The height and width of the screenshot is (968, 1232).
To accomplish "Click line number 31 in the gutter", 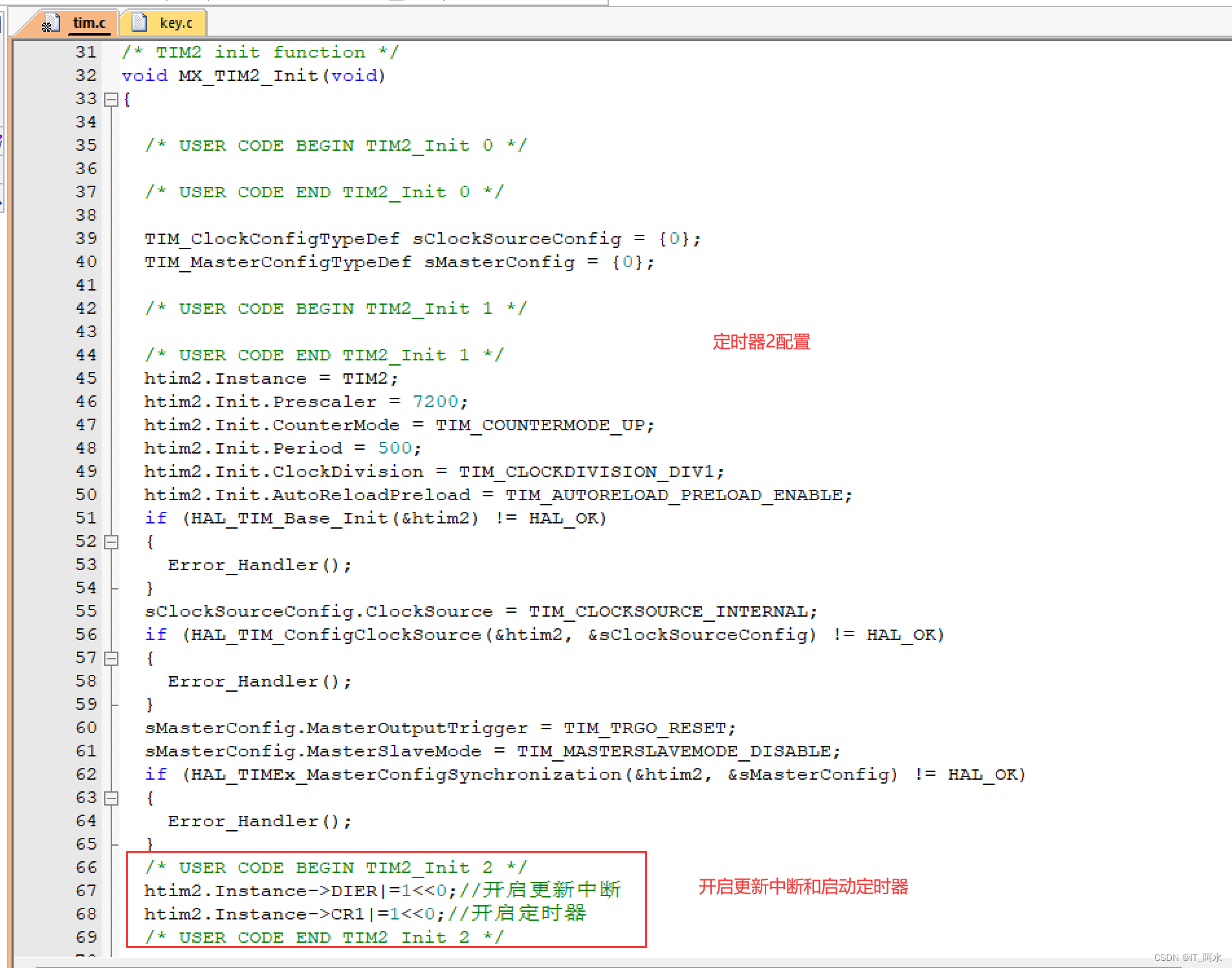I will tap(86, 52).
